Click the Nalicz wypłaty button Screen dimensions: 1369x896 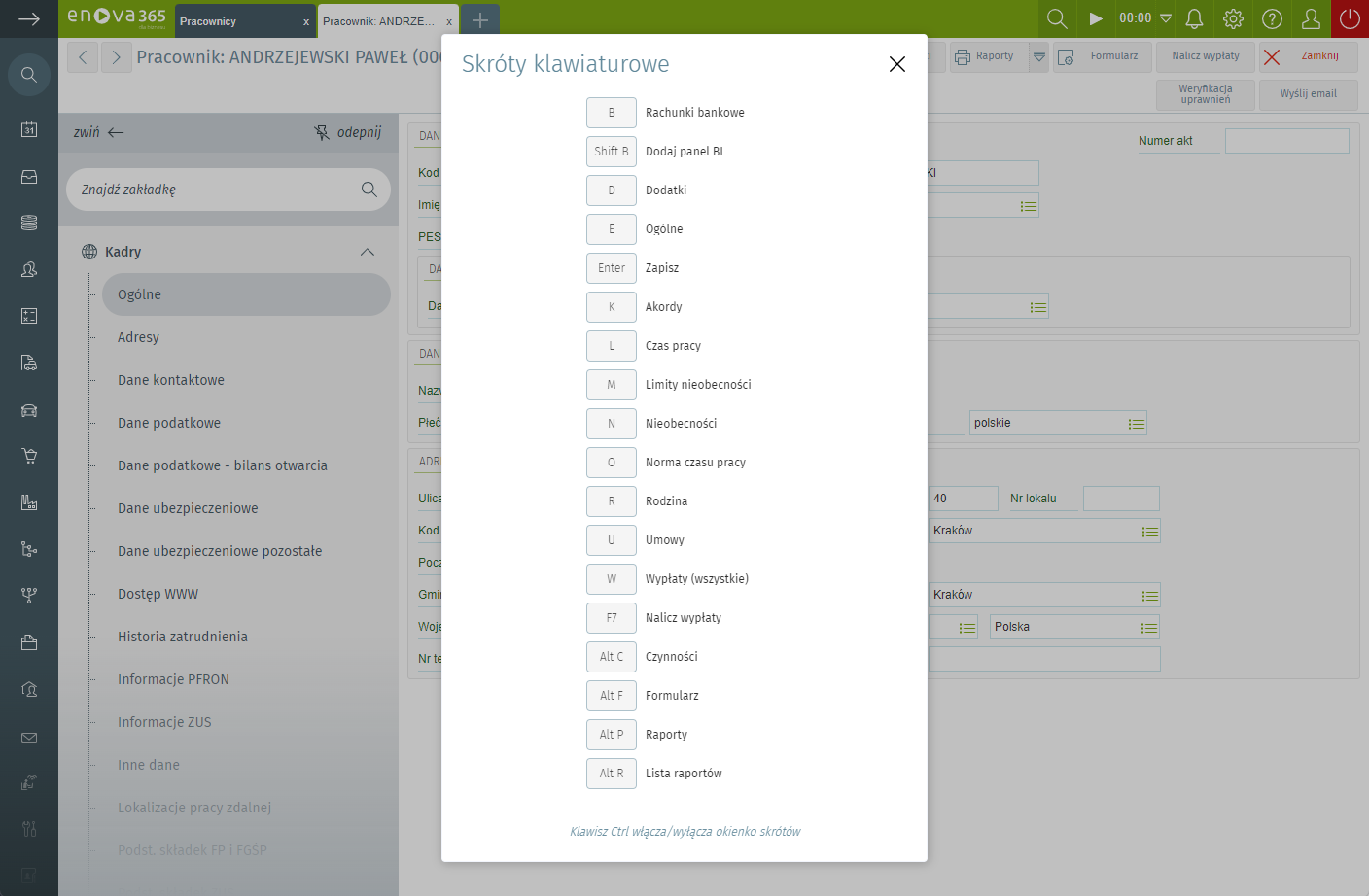1206,56
